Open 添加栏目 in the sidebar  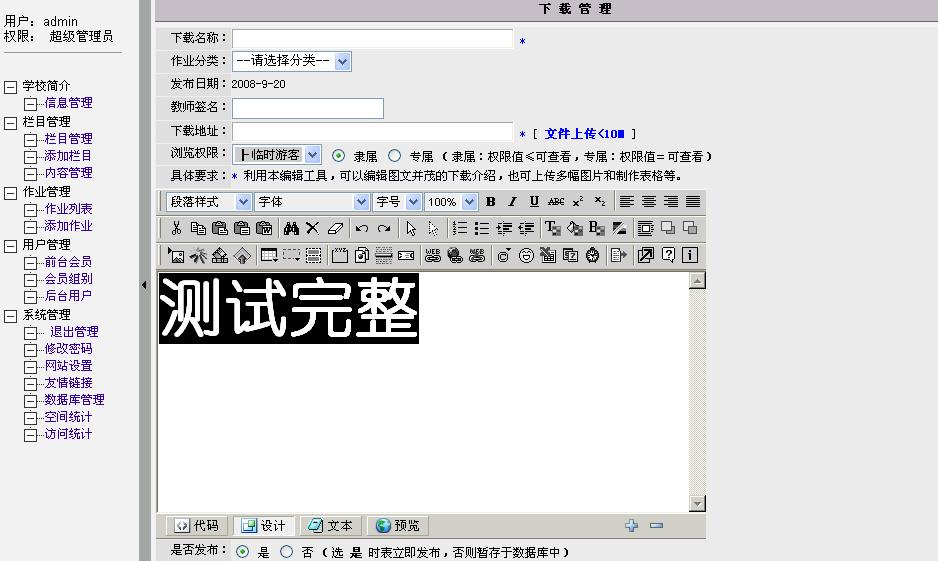(x=68, y=156)
